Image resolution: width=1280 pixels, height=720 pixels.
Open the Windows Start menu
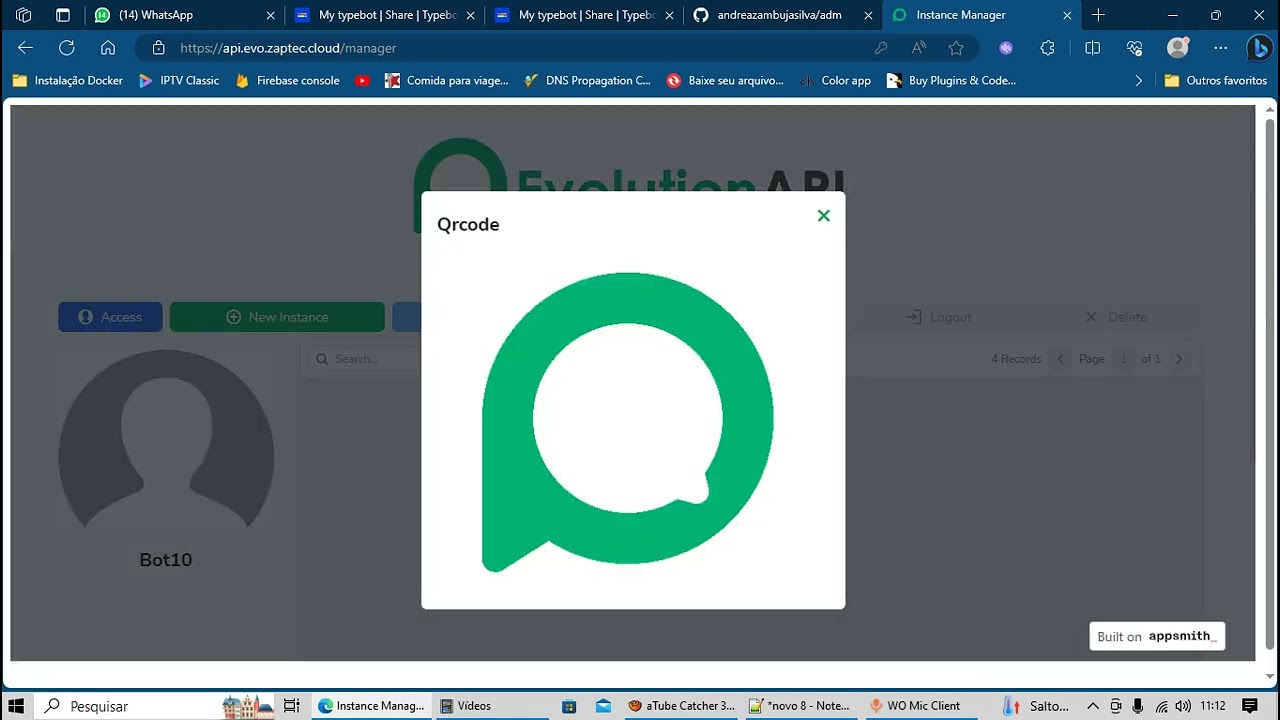(16, 706)
